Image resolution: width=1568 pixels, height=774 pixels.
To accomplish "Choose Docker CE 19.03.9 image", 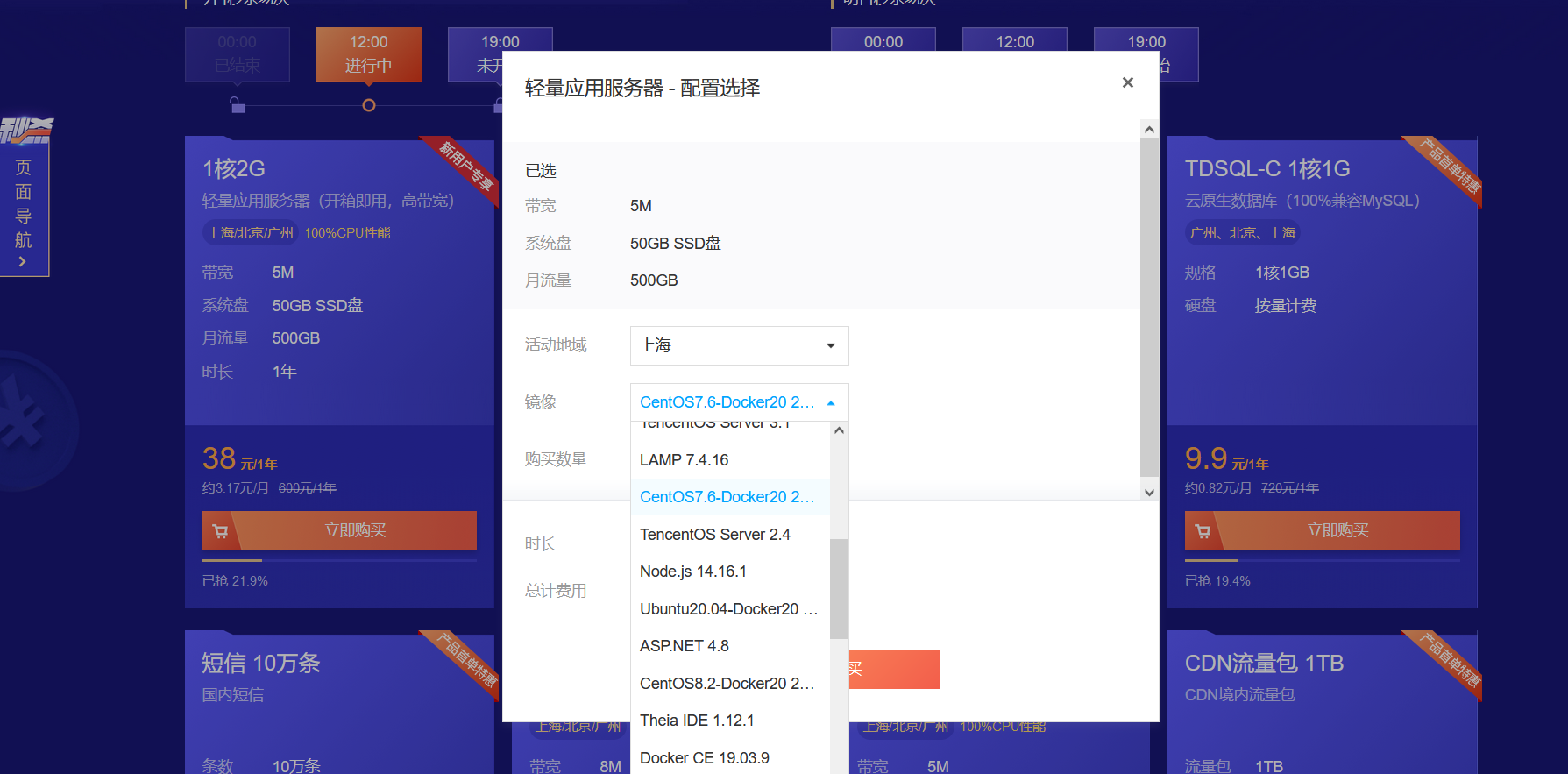I will (729, 758).
